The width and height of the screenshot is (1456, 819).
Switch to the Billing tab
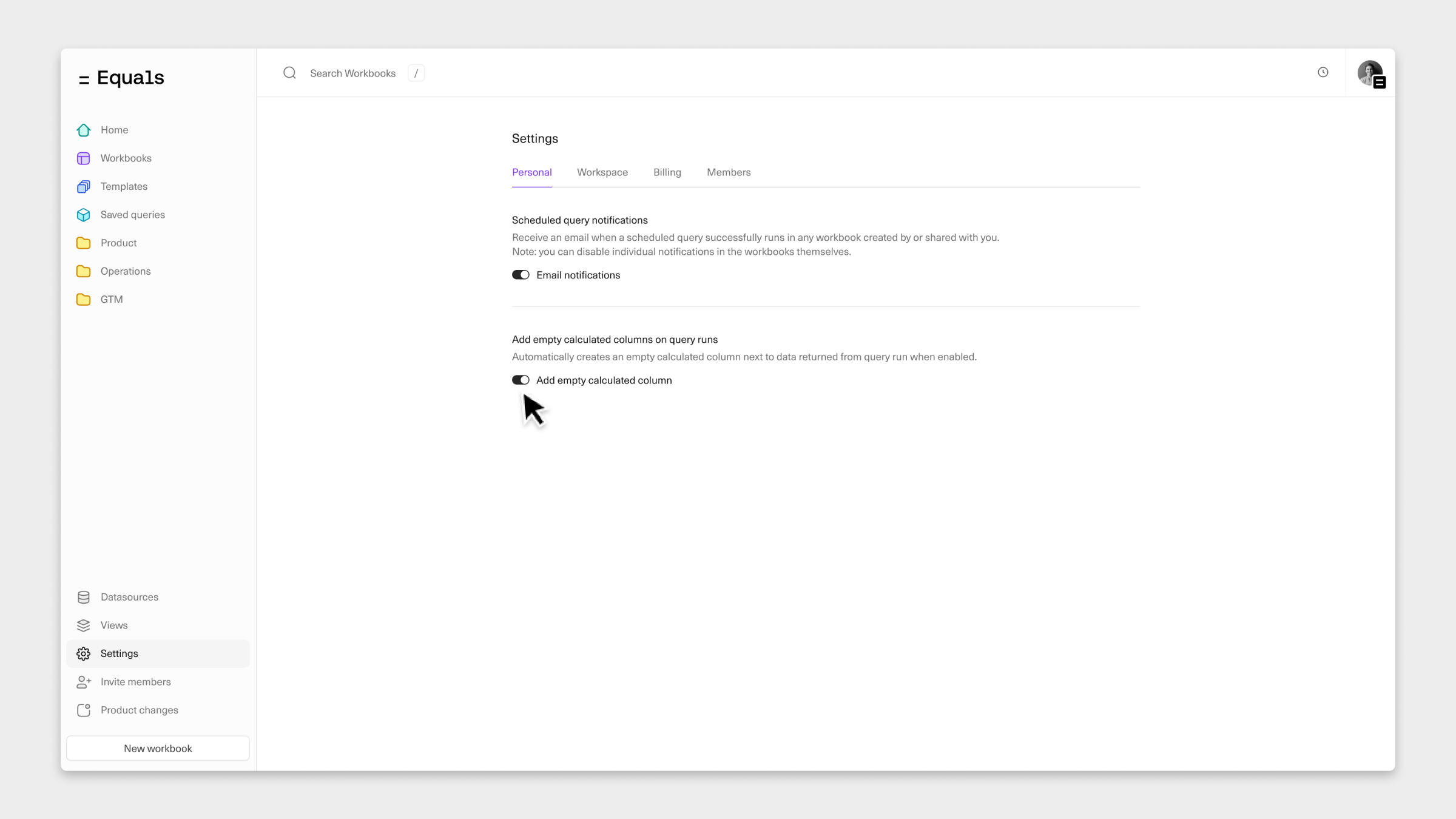(x=667, y=172)
